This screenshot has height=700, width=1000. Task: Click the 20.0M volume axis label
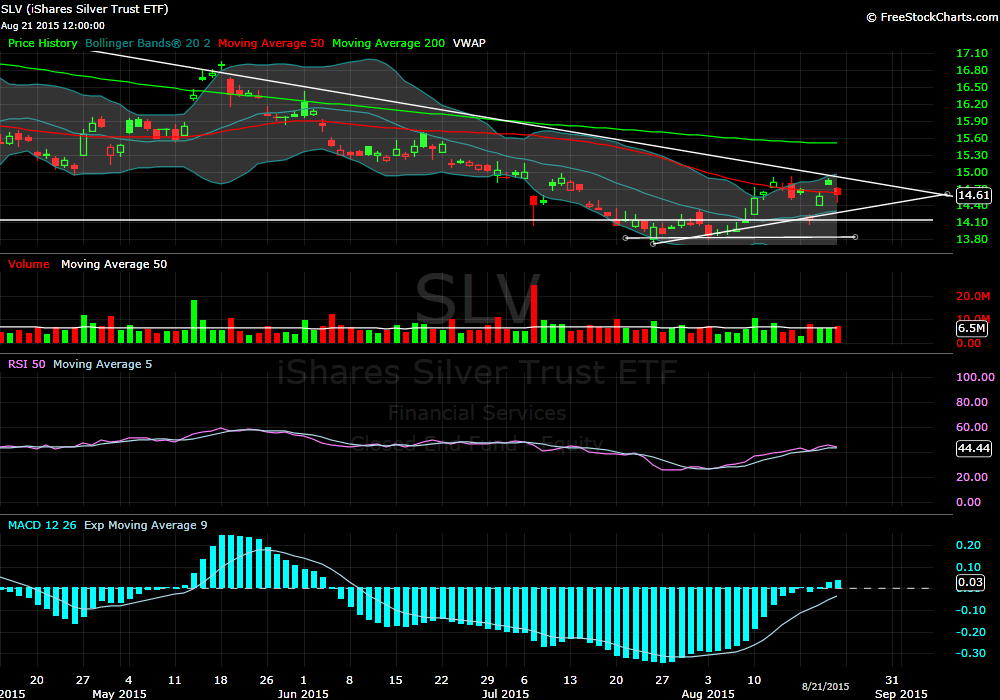click(x=973, y=296)
